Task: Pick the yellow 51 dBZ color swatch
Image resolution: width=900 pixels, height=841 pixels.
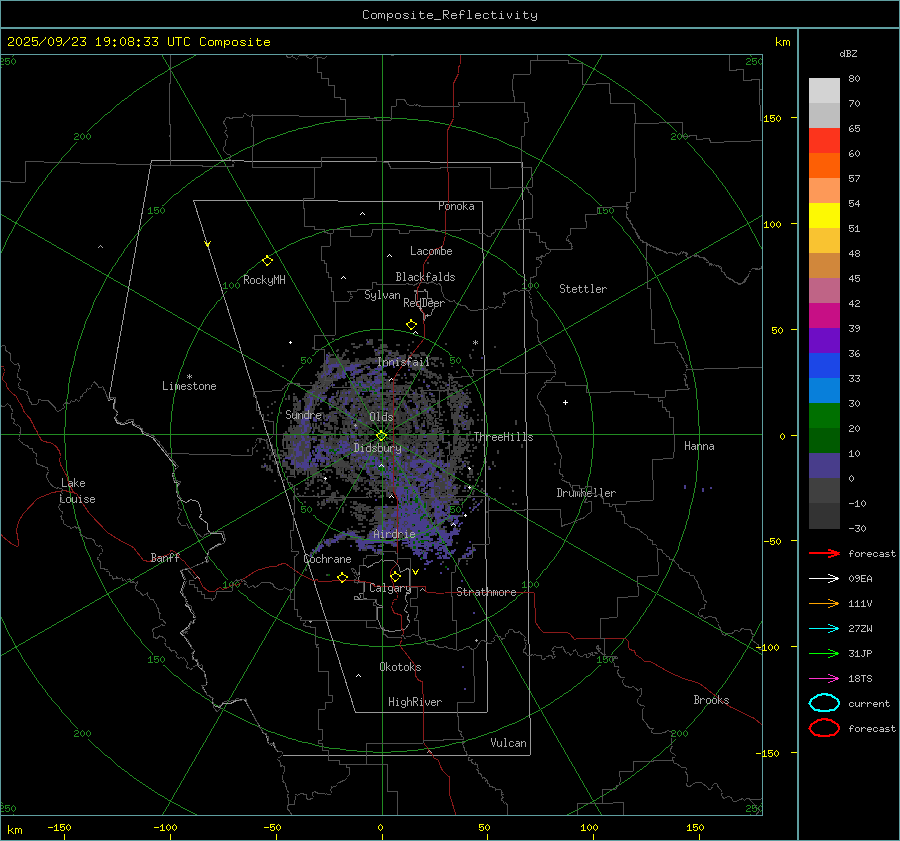Action: tap(824, 216)
